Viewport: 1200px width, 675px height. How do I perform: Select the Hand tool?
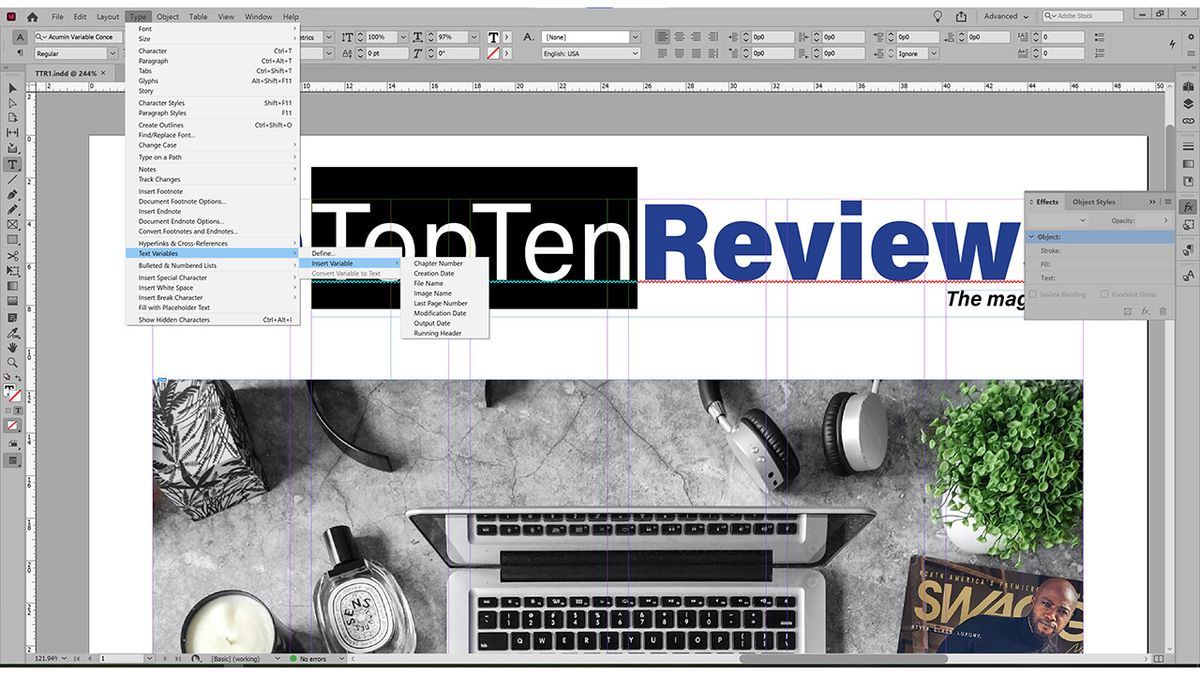(13, 347)
